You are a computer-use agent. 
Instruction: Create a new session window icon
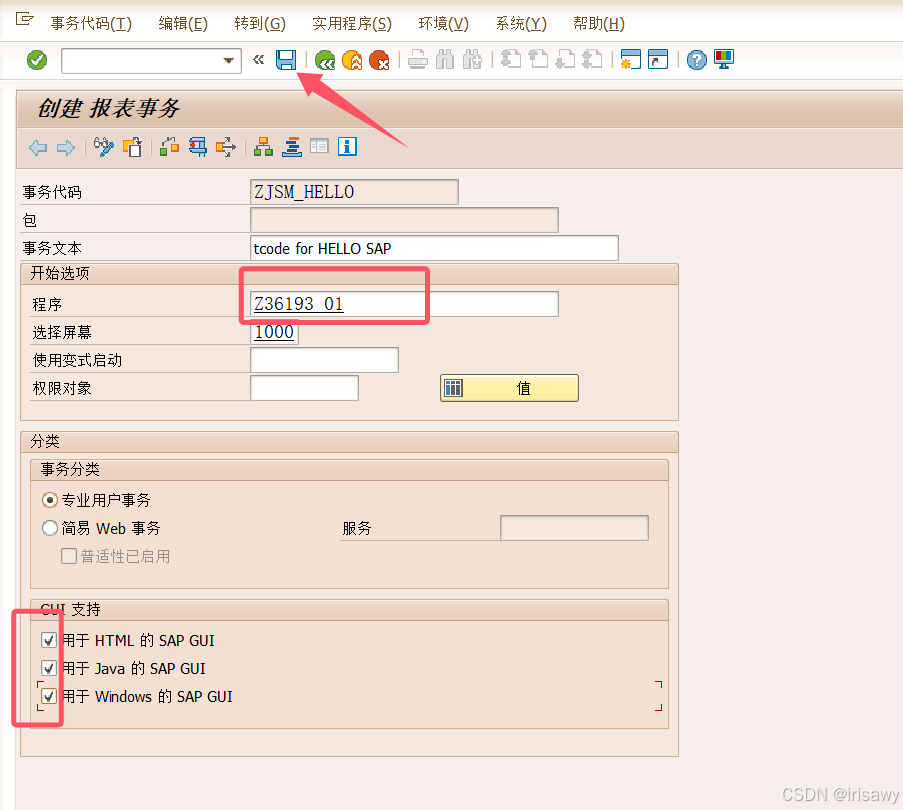(631, 60)
